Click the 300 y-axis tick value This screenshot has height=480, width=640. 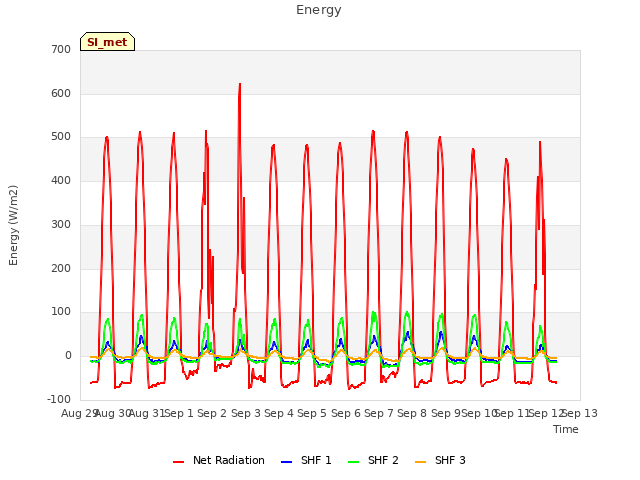[x=61, y=224]
